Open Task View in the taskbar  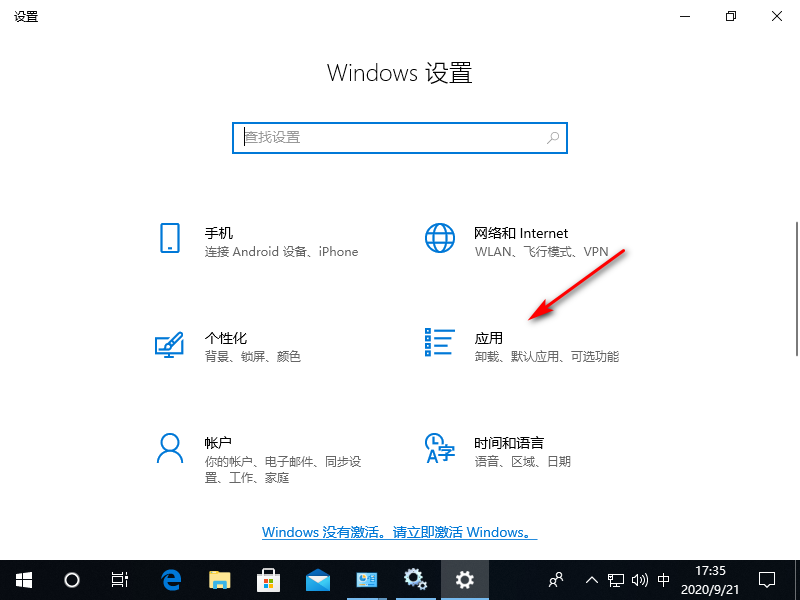120,580
